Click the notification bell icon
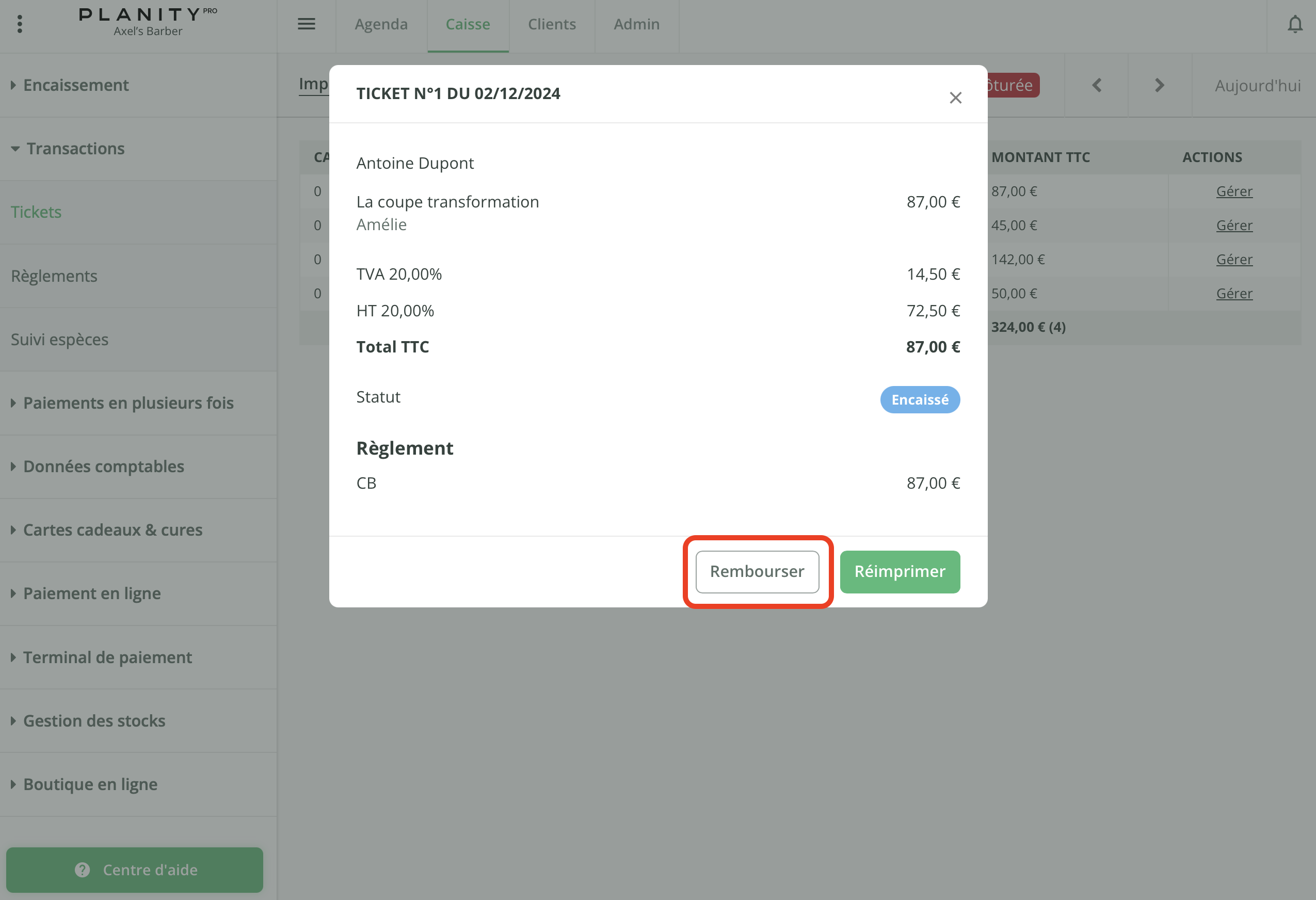The height and width of the screenshot is (900, 1316). 1294,24
